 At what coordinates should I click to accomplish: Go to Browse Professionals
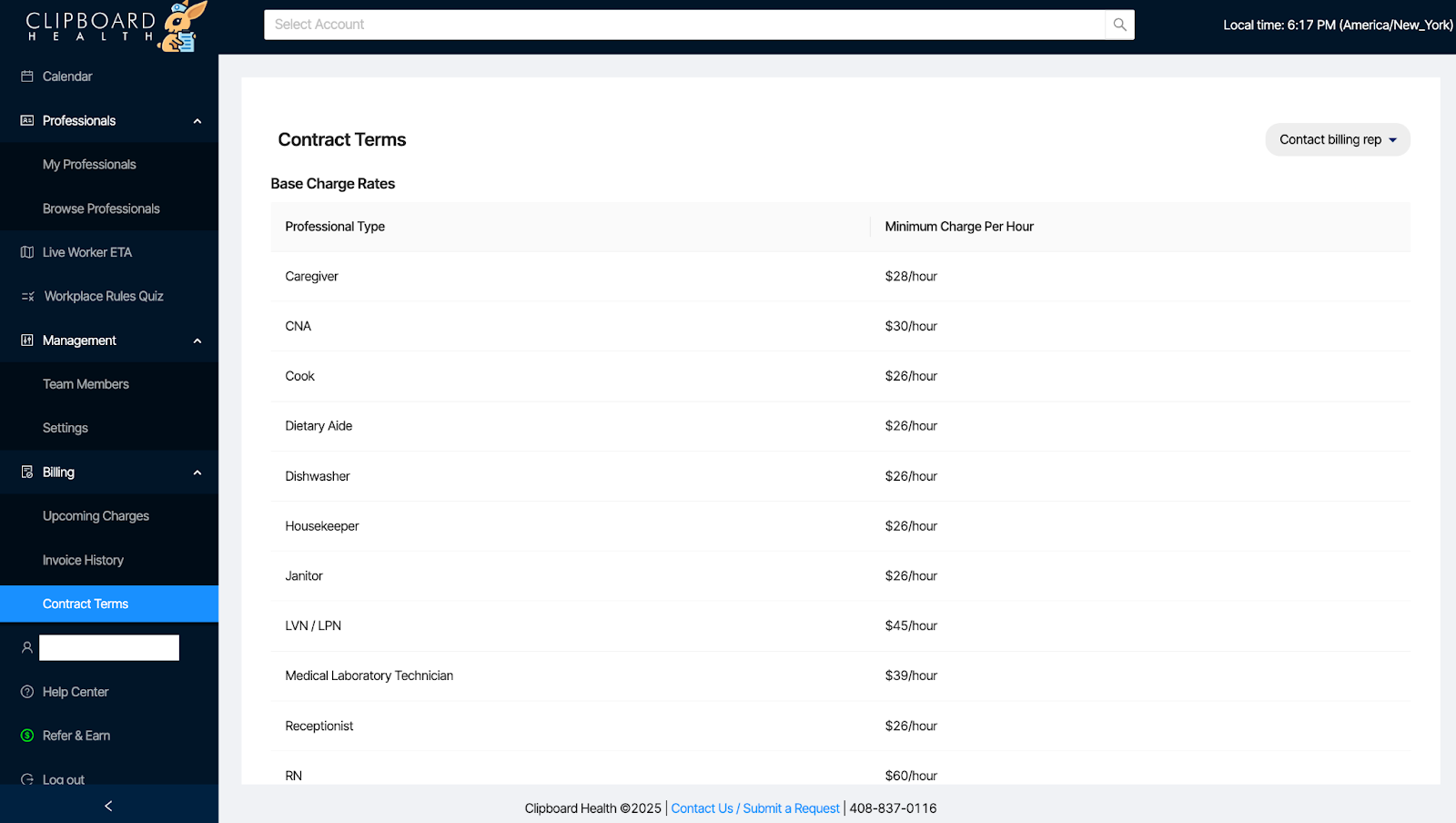tap(101, 208)
